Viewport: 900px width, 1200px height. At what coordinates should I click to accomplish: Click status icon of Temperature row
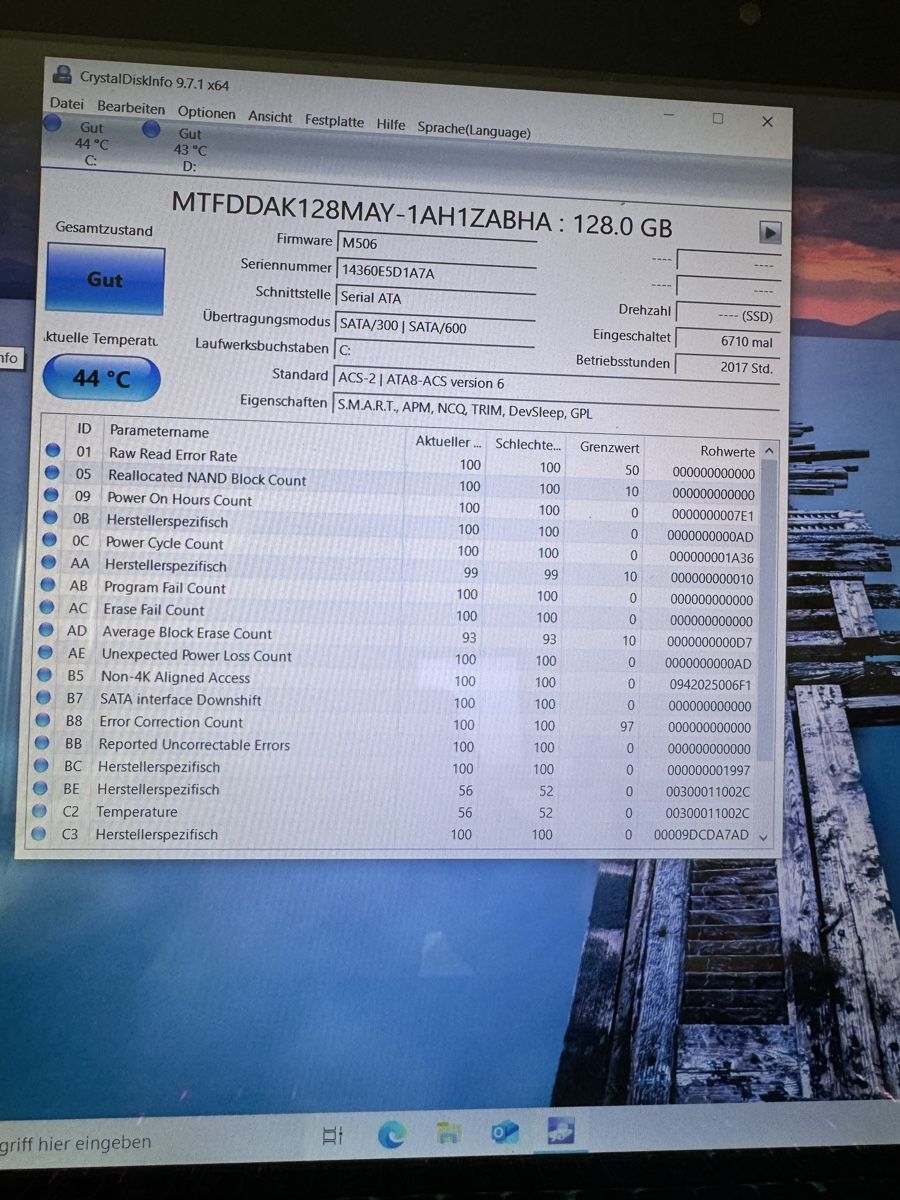click(x=39, y=810)
